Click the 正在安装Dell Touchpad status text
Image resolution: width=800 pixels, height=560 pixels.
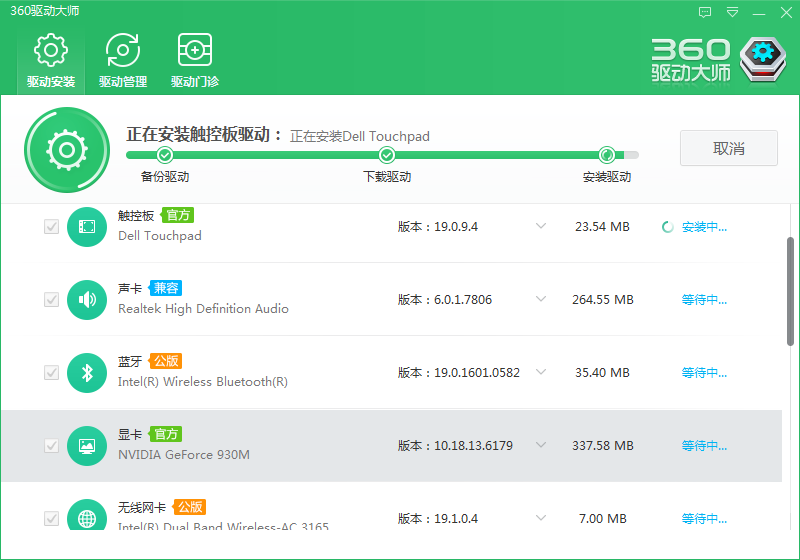click(360, 137)
